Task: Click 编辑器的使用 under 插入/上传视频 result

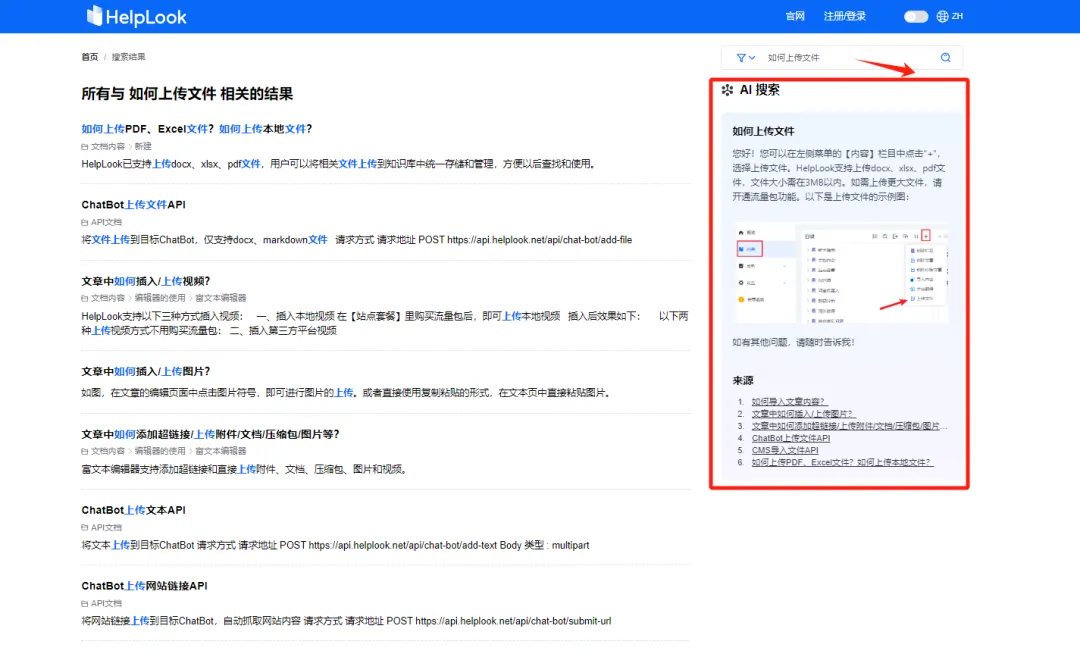Action: tap(160, 298)
